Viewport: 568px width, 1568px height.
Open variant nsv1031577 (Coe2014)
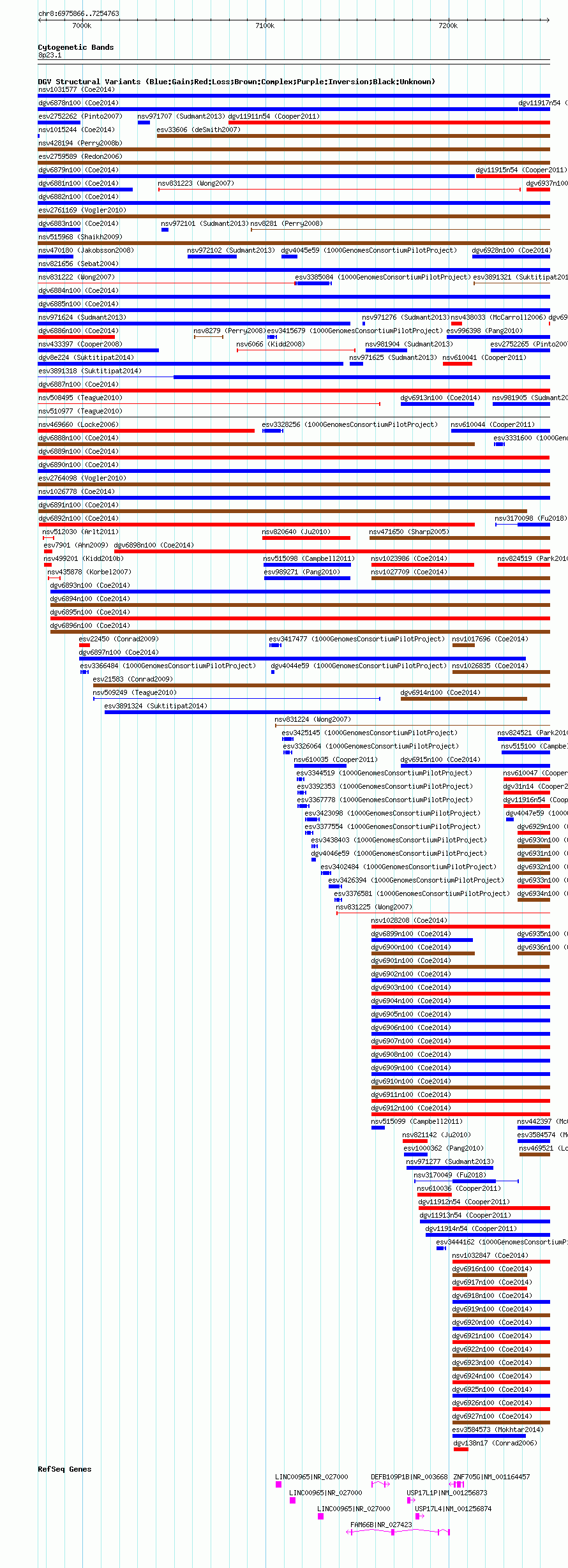click(x=77, y=89)
